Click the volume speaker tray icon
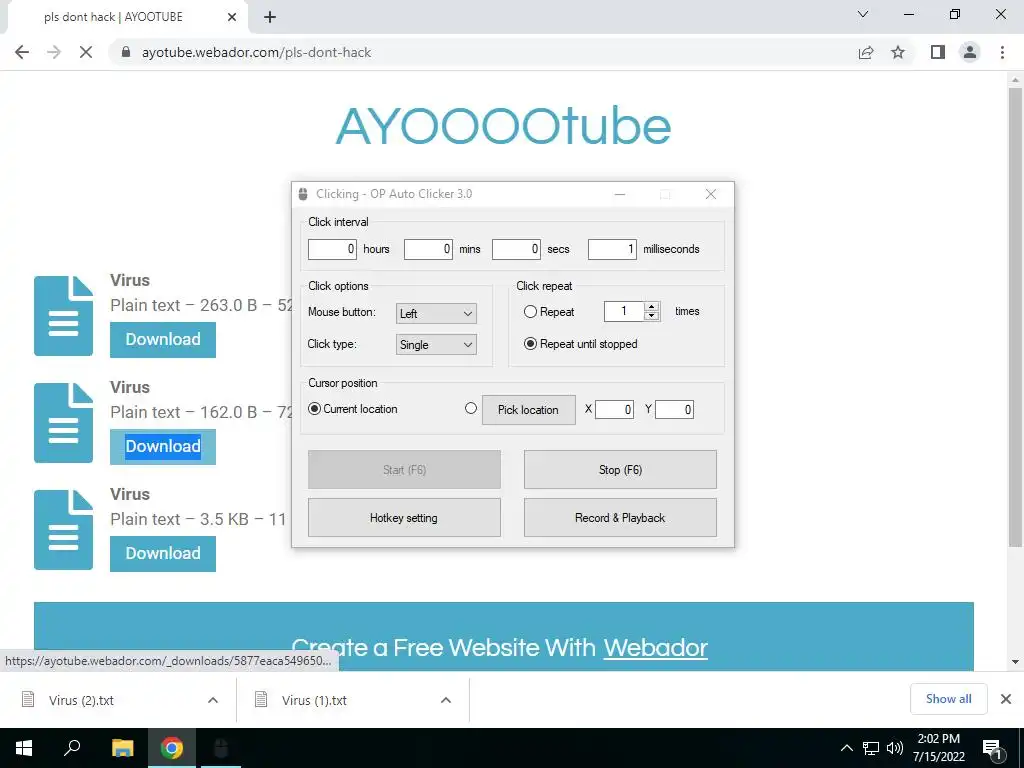This screenshot has height=768, width=1024. pyautogui.click(x=895, y=748)
